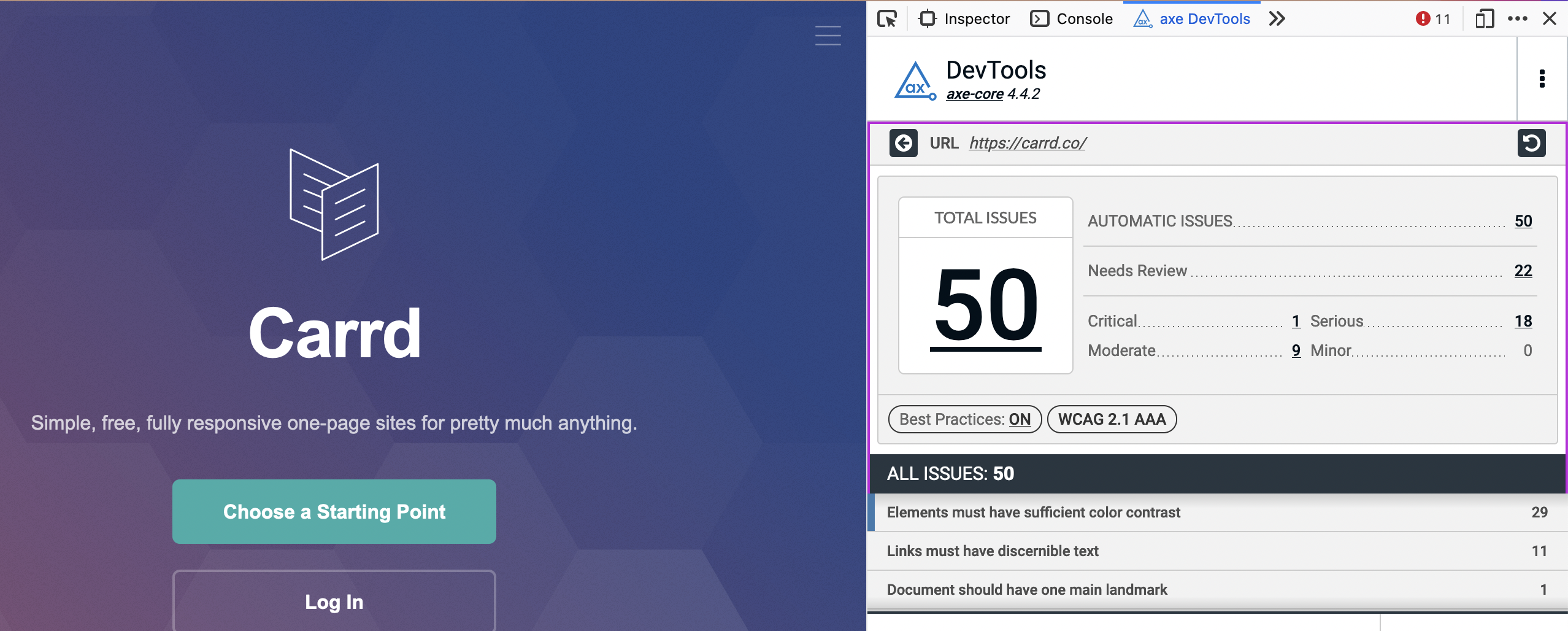Screen dimensions: 1568x631
Task: Show more DevTools tabs chevron
Action: pyautogui.click(x=1277, y=19)
